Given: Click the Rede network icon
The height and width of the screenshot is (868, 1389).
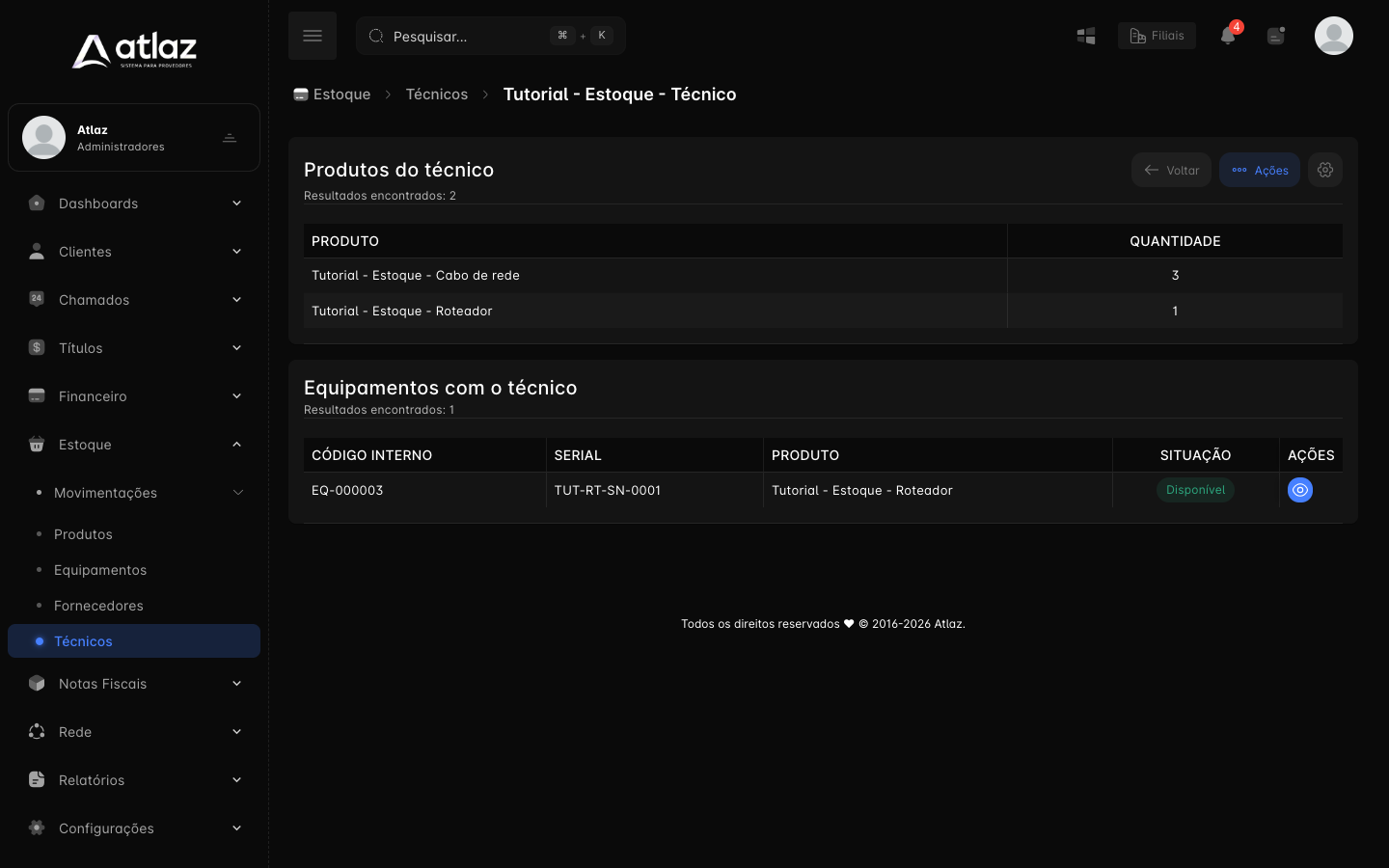Looking at the screenshot, I should click(x=37, y=731).
